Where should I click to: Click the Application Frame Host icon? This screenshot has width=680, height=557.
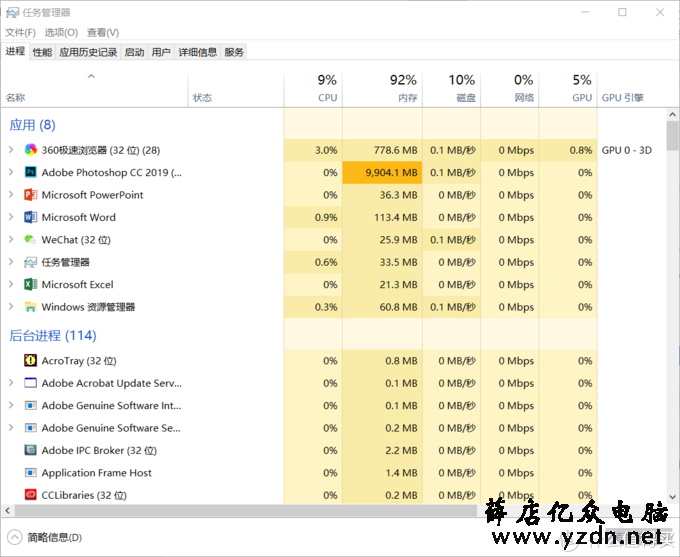(30, 472)
